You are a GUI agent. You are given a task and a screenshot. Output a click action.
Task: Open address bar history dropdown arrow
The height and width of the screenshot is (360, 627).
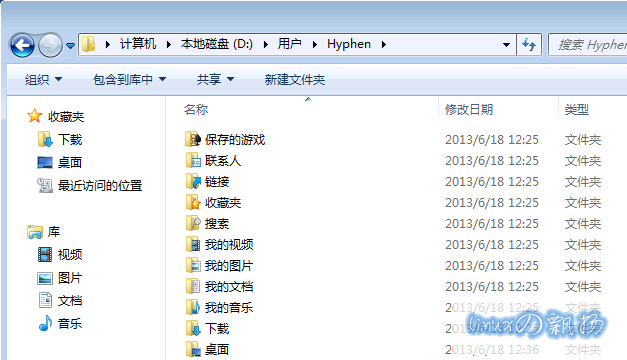[x=506, y=44]
